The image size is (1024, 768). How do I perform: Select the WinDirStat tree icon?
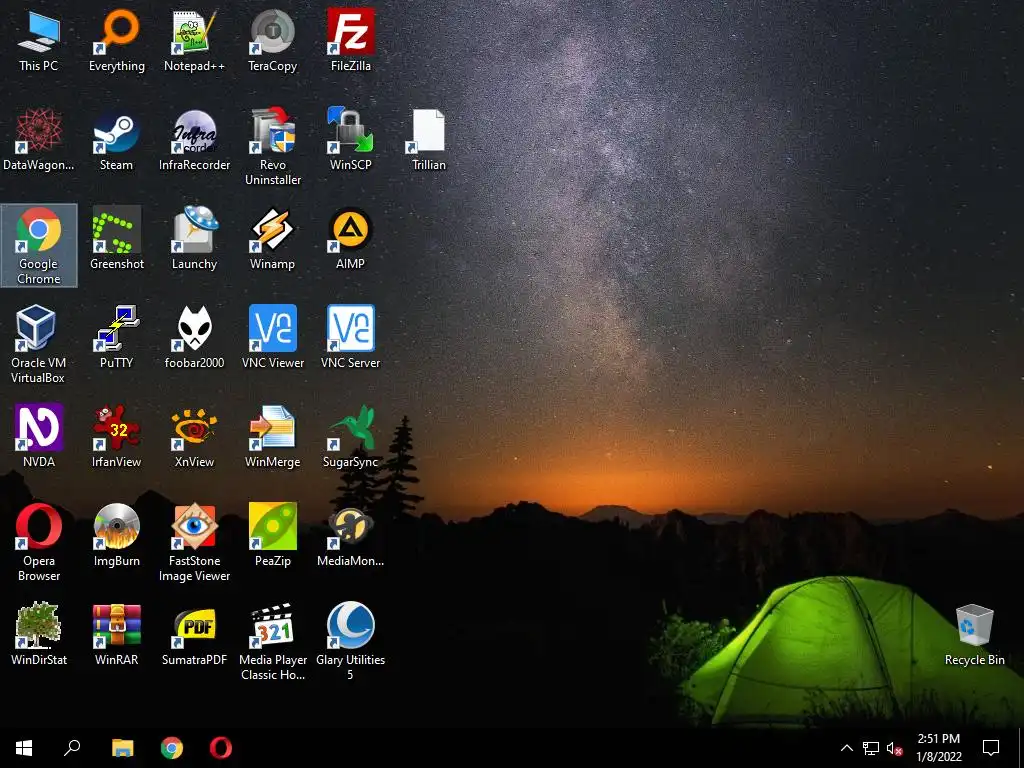[39, 634]
